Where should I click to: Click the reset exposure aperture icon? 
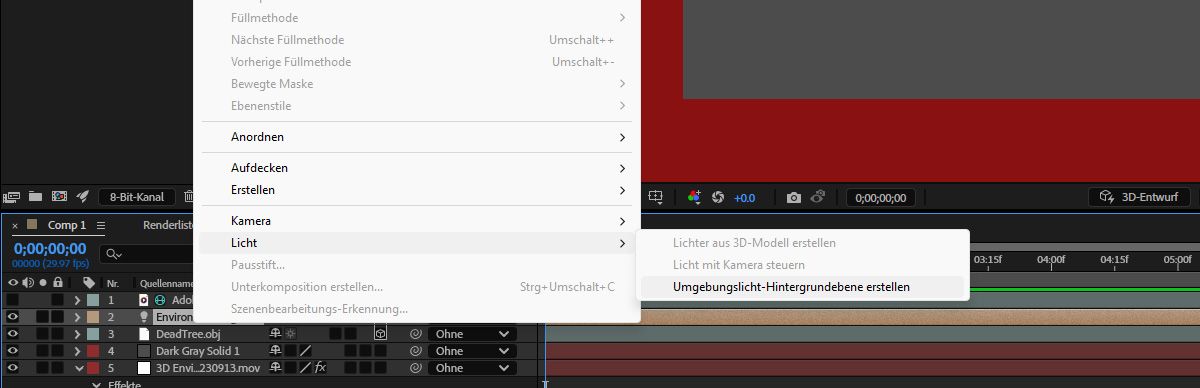point(717,197)
